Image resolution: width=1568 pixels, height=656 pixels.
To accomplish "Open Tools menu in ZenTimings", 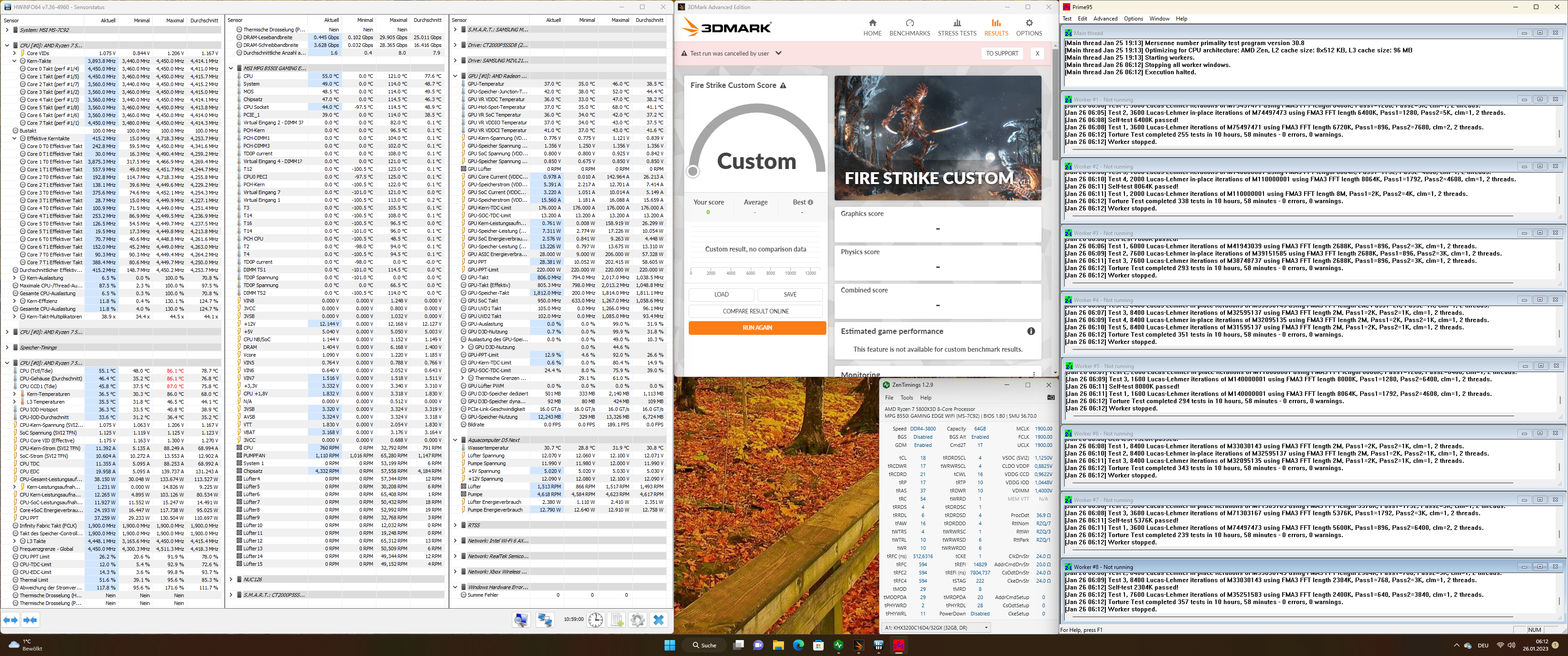I will point(906,397).
